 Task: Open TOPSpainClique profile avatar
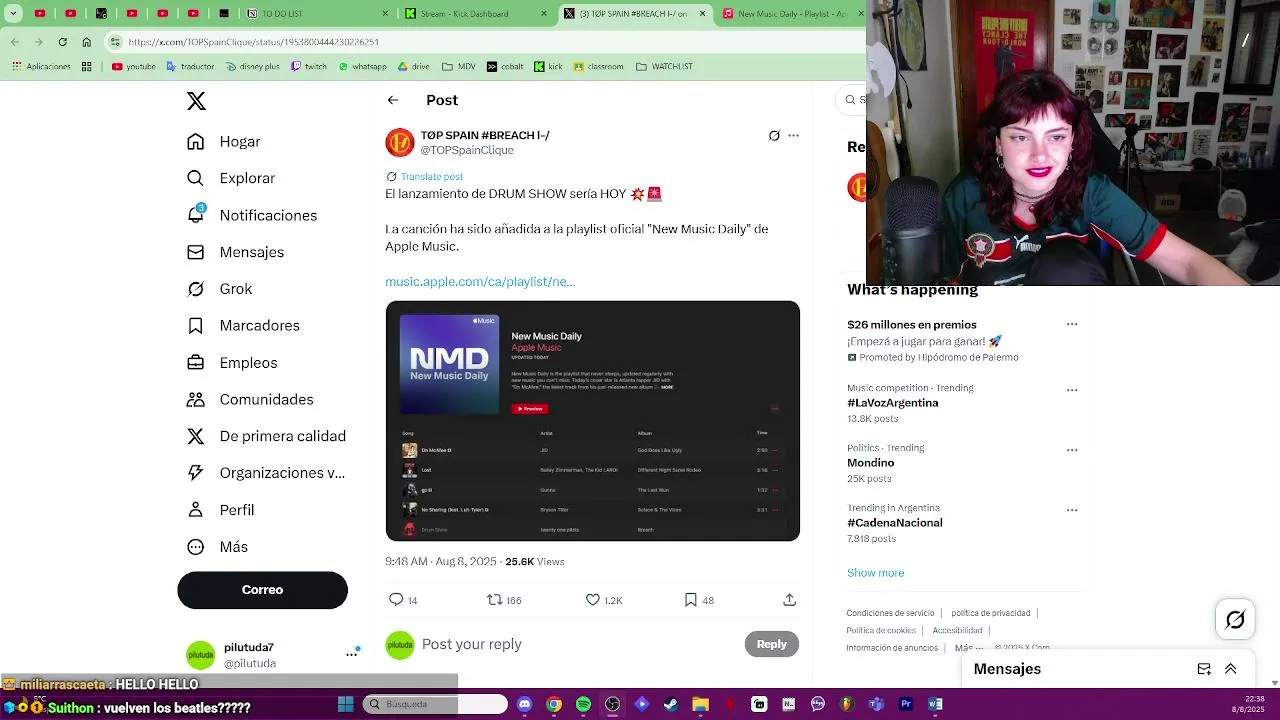(400, 143)
